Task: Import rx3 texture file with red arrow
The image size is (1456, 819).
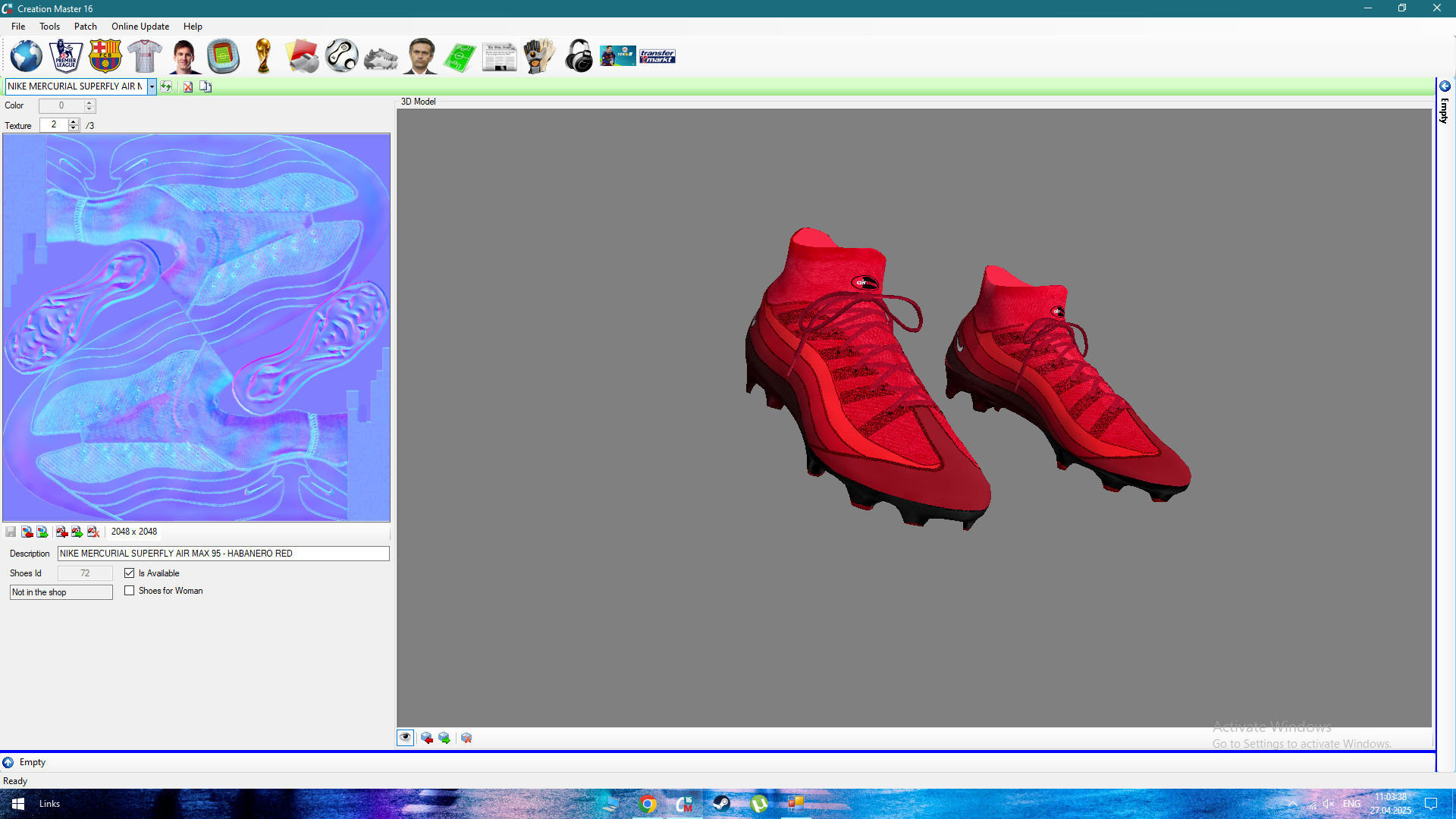Action: point(62,532)
